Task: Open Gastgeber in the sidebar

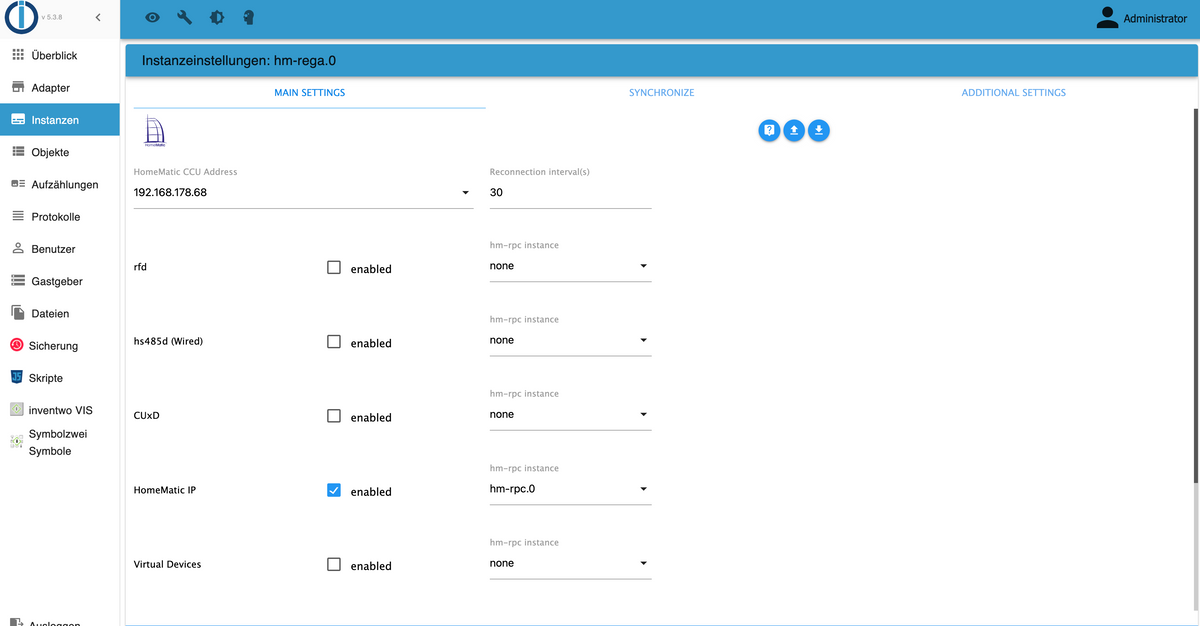Action: coord(60,281)
